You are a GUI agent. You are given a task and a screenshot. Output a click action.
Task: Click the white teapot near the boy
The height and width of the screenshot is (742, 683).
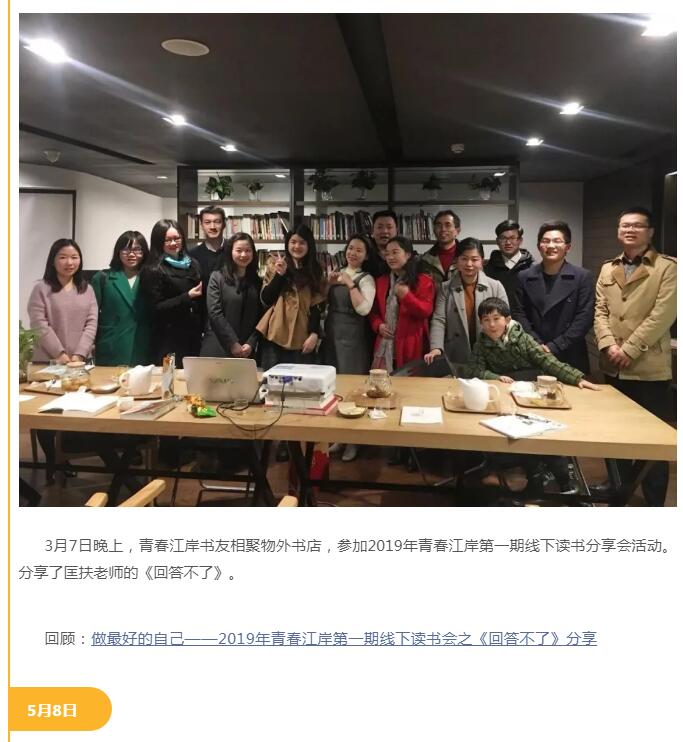[x=479, y=394]
